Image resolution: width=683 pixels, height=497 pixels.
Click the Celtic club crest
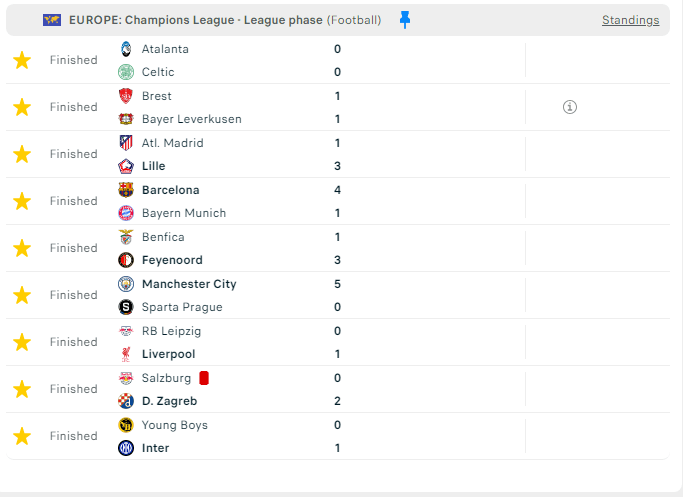coord(126,72)
